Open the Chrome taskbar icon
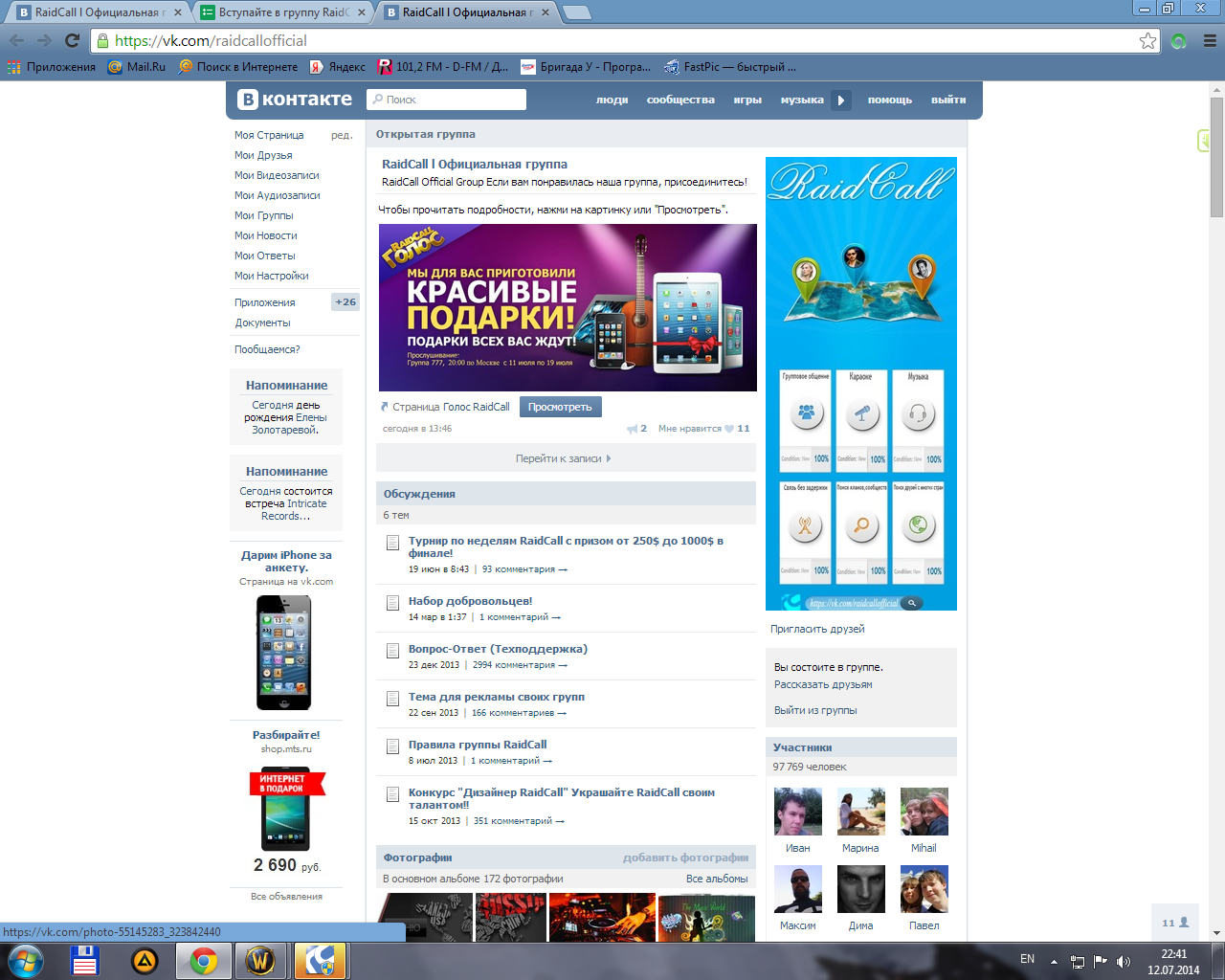The height and width of the screenshot is (980, 1225). 203,961
